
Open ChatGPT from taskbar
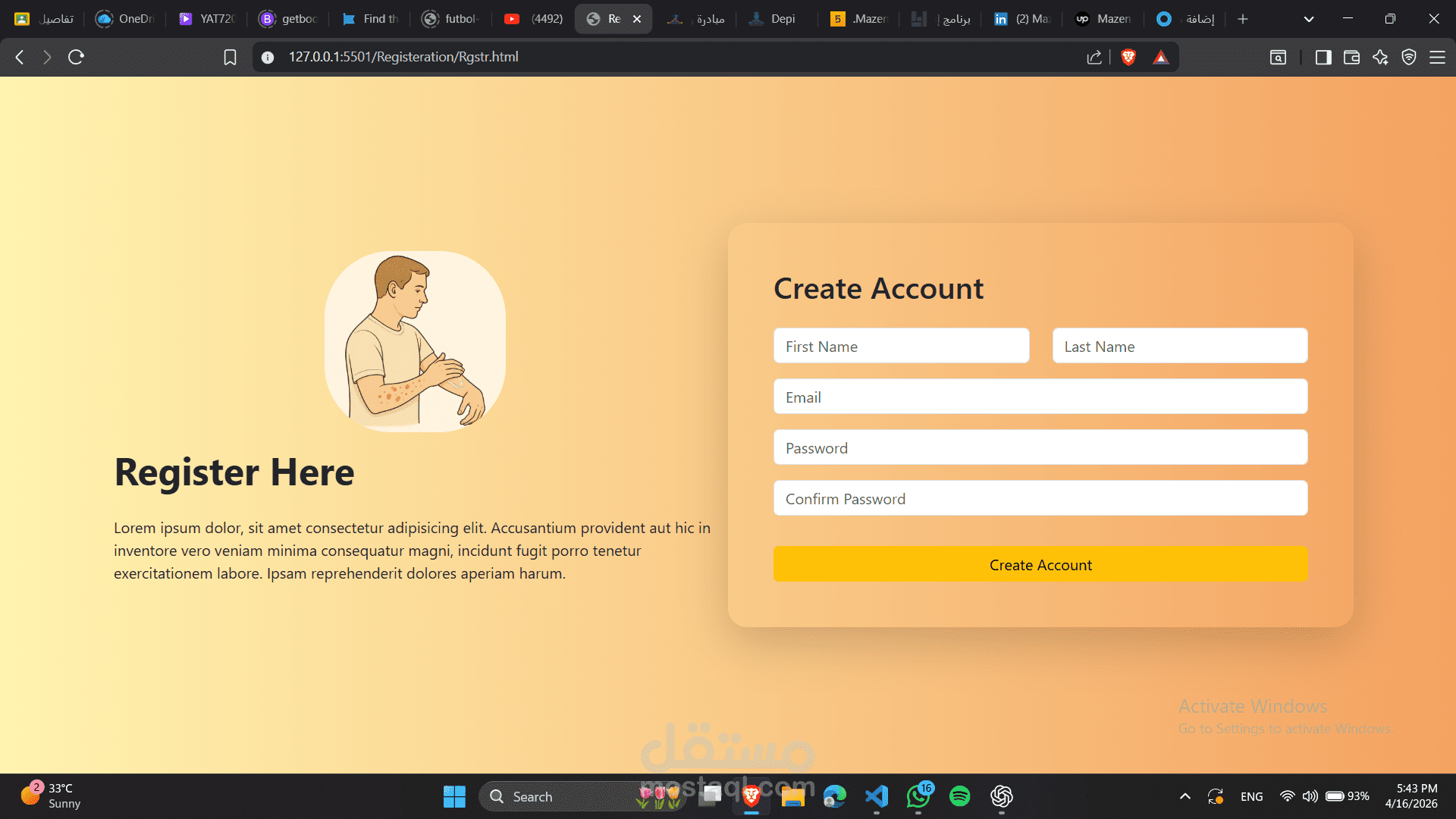[x=1002, y=796]
